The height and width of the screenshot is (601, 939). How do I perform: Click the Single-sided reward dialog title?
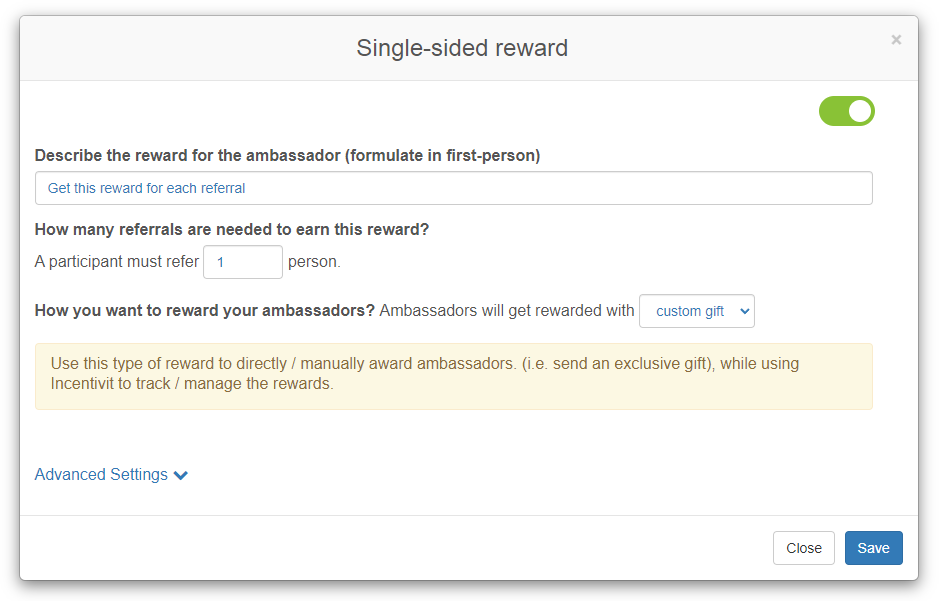pyautogui.click(x=461, y=47)
